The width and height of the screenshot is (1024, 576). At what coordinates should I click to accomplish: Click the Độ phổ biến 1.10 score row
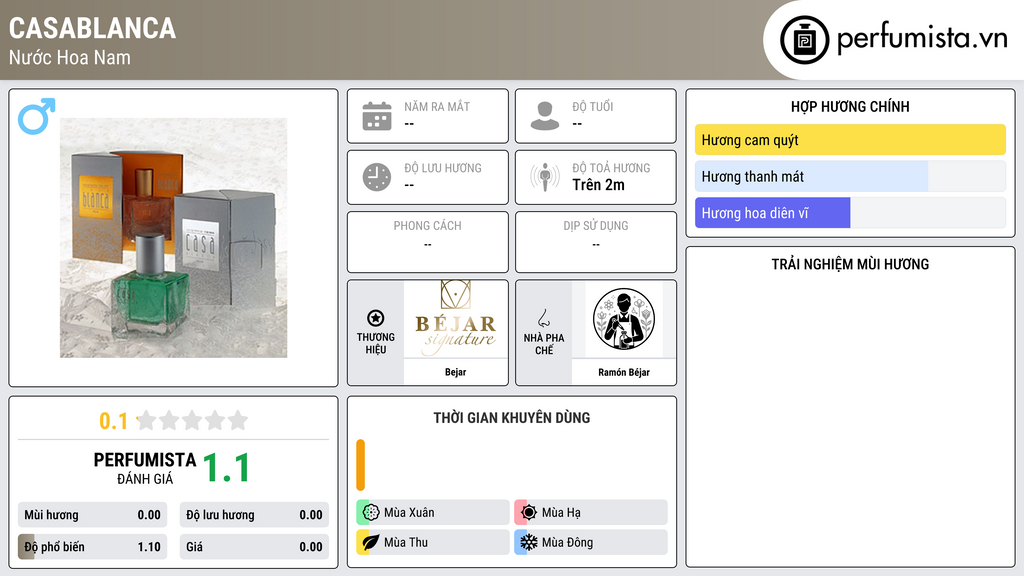point(93,547)
